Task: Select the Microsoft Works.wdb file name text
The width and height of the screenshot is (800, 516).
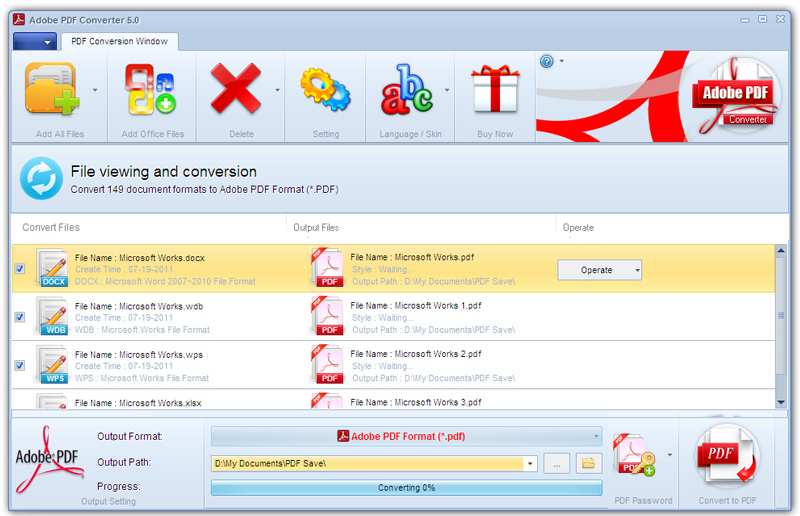Action: (139, 306)
